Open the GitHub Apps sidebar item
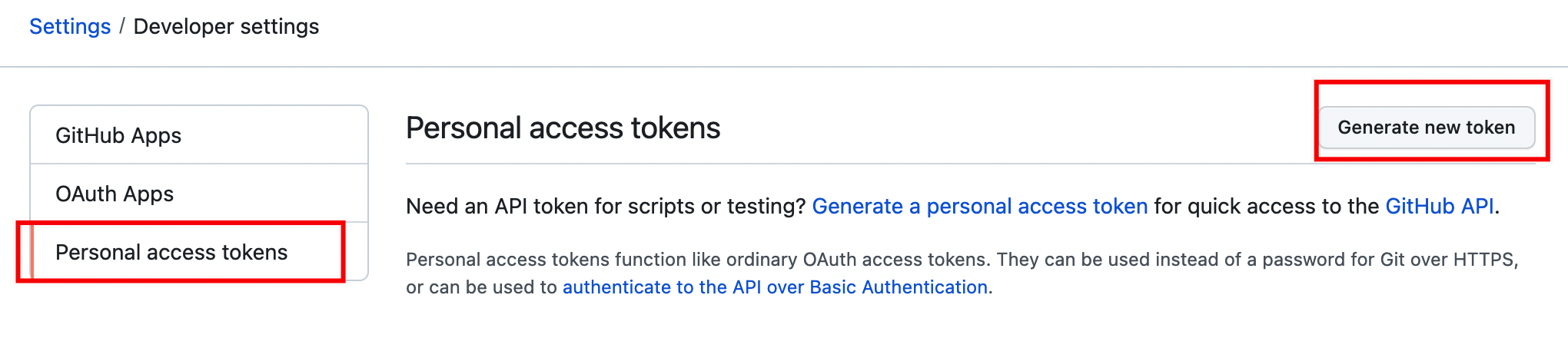 118,136
